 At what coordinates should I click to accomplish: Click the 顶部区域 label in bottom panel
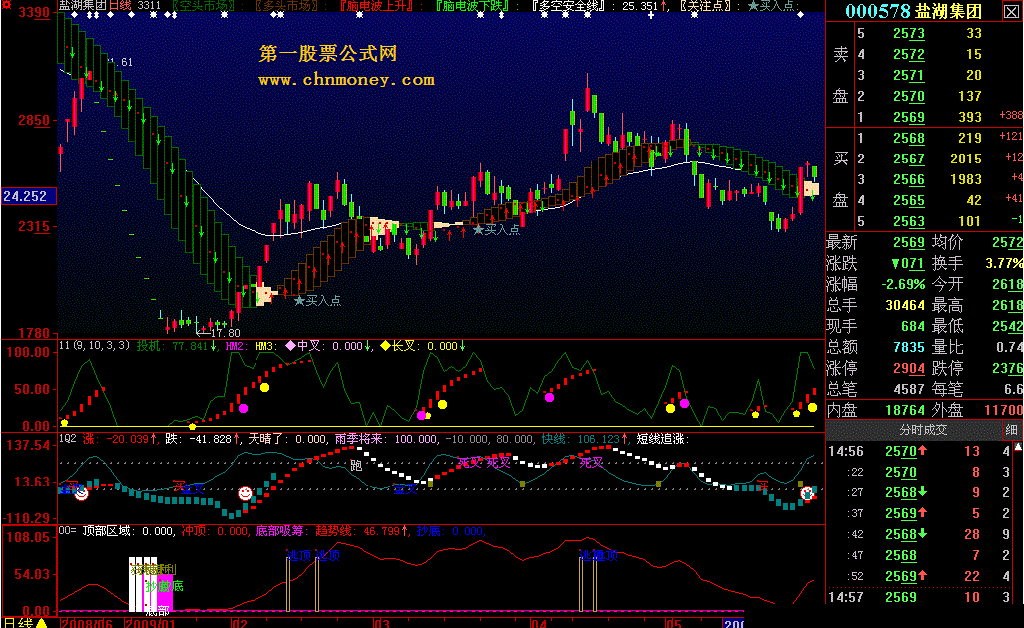coord(105,531)
